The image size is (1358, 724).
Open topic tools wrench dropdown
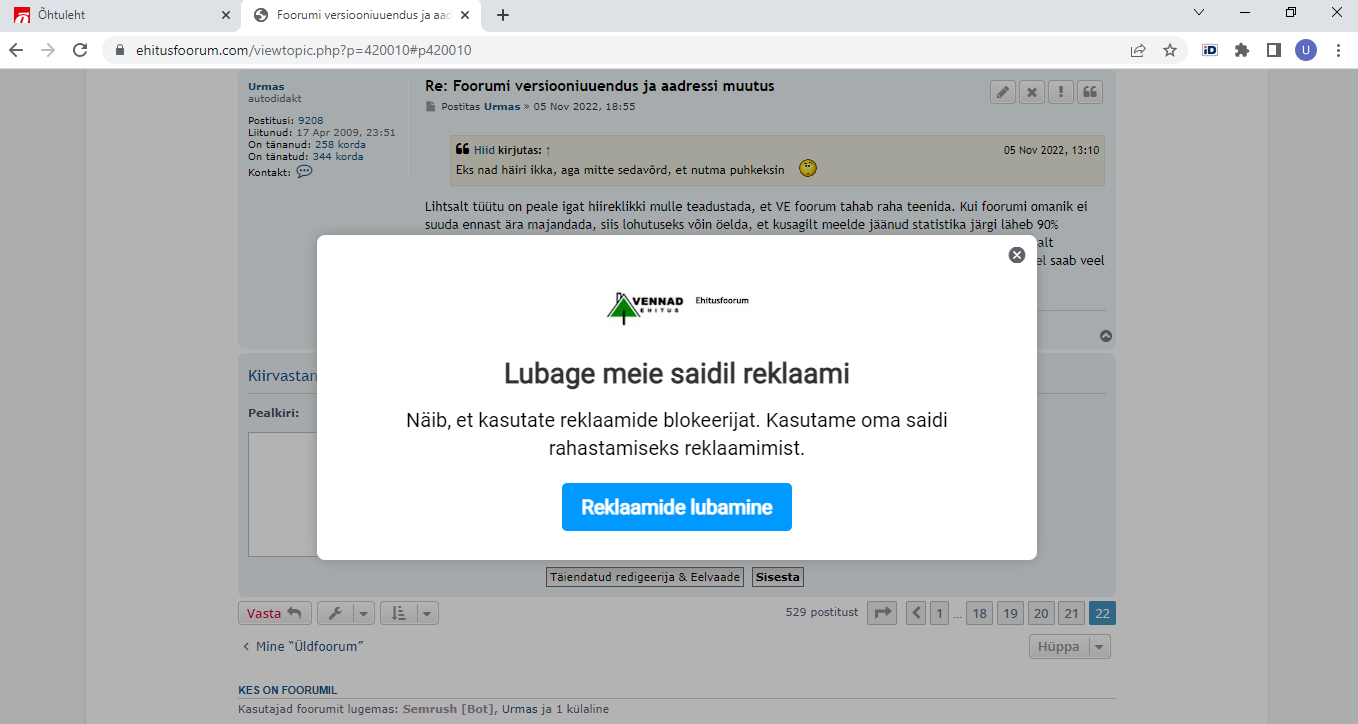click(x=346, y=613)
